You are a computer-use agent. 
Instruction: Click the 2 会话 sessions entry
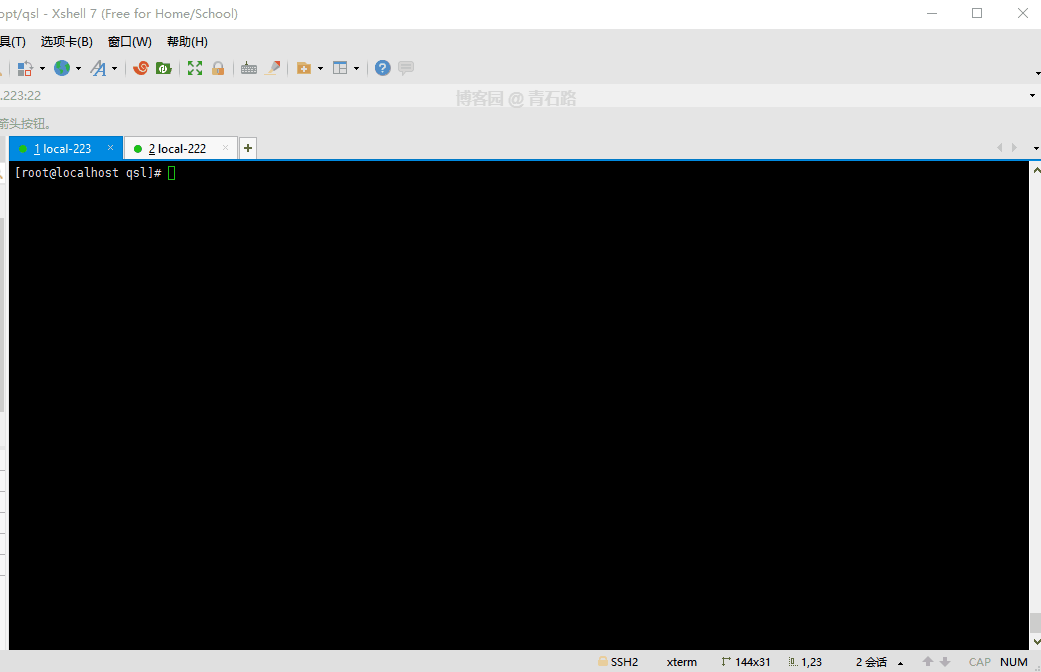(871, 662)
